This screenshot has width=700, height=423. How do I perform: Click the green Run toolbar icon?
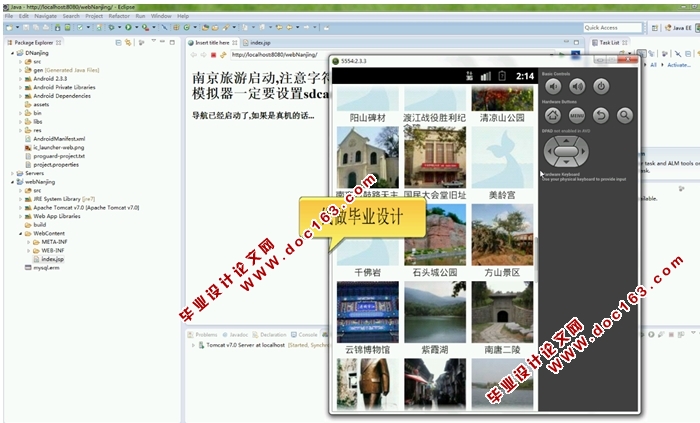(128, 28)
